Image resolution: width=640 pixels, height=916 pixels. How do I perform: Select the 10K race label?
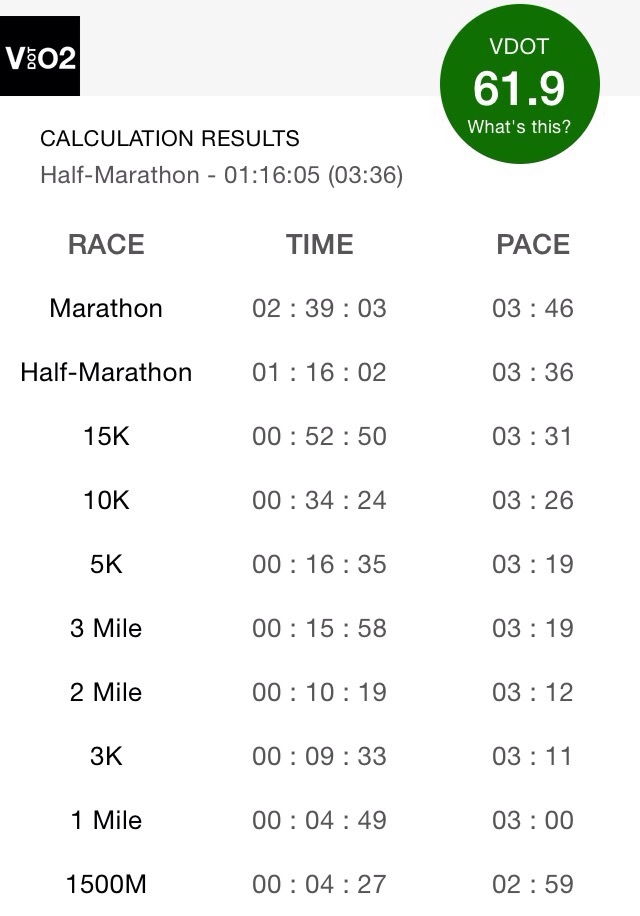[x=106, y=500]
